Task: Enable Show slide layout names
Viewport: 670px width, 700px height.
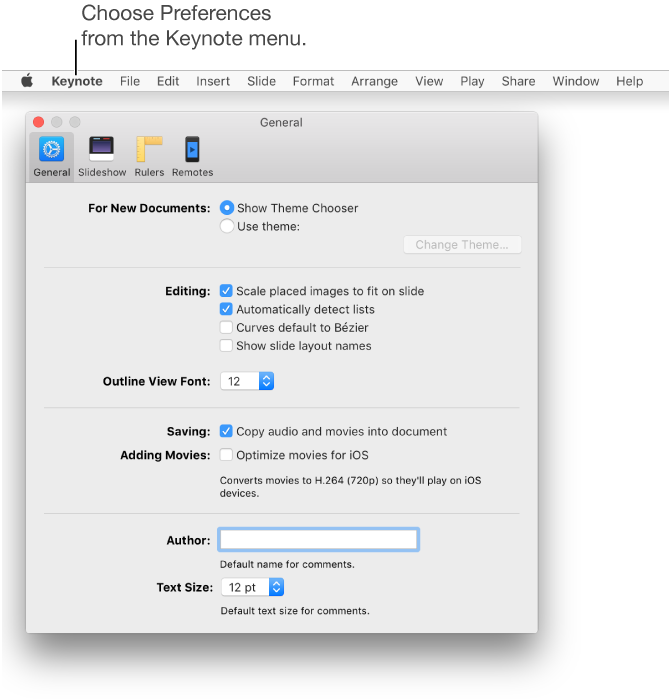Action: [226, 346]
